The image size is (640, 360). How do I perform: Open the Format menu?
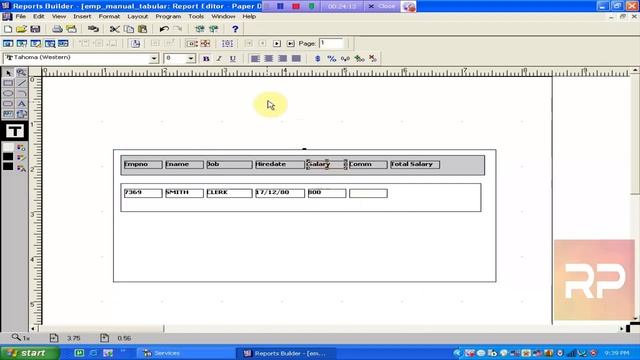pos(109,16)
